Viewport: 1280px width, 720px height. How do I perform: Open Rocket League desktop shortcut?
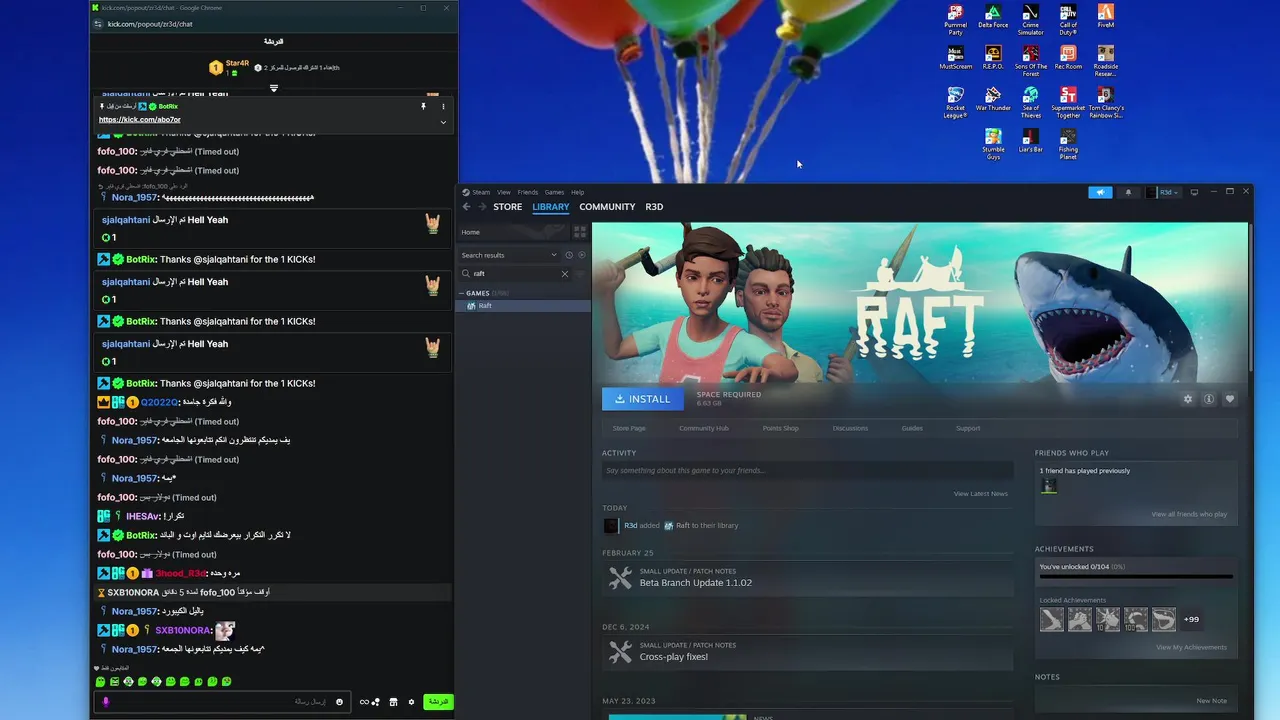pos(955,103)
